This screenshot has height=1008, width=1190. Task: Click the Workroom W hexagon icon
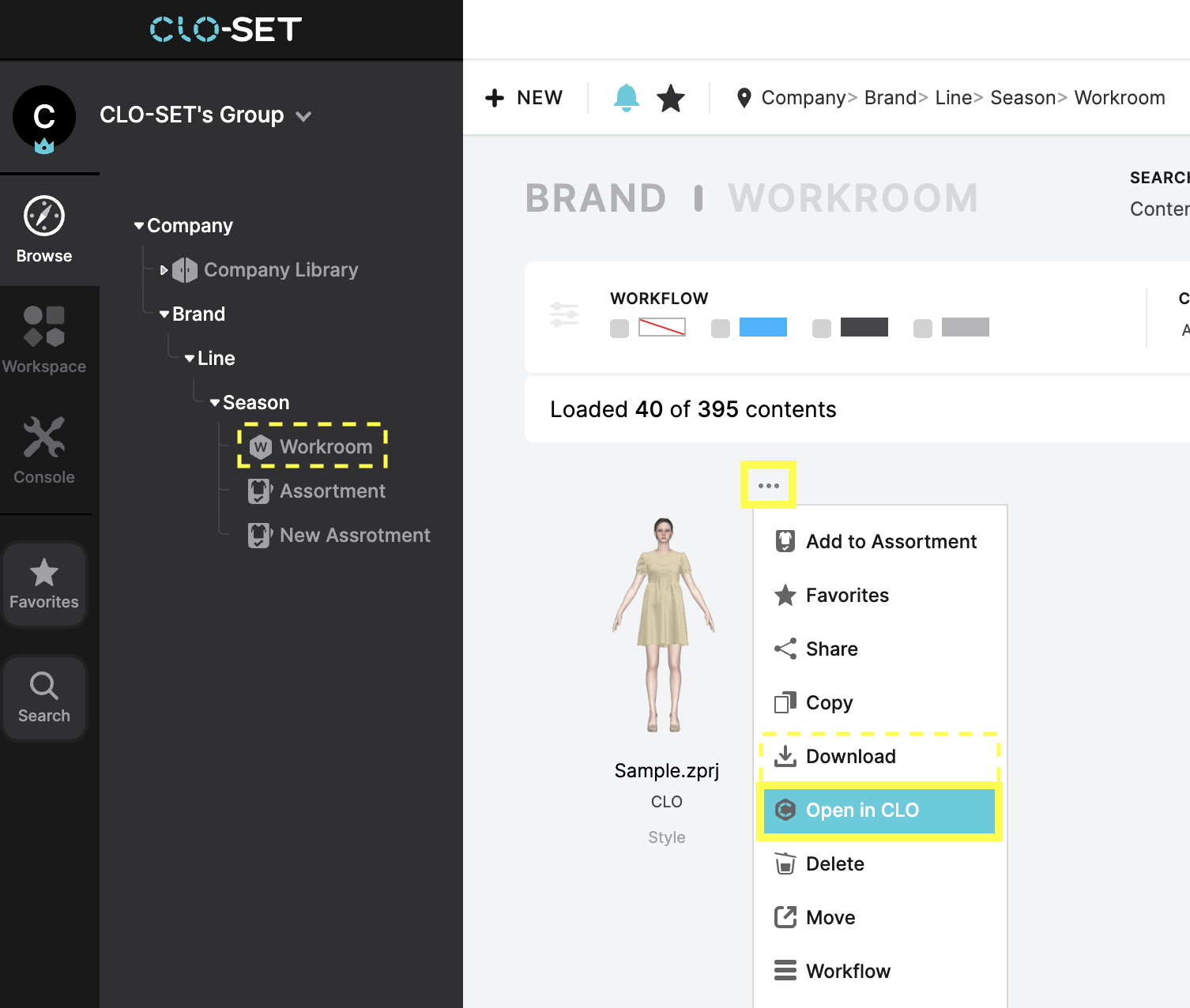(x=261, y=447)
